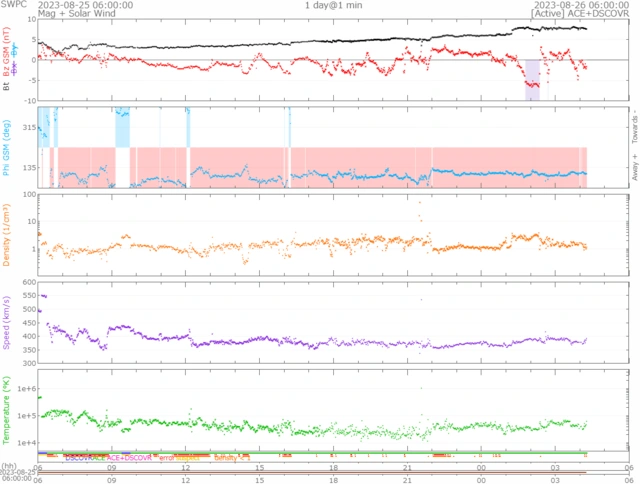The height and width of the screenshot is (484, 640).
Task: Click the end date 2023-08-26 06:00:00
Action: pyautogui.click(x=581, y=5)
